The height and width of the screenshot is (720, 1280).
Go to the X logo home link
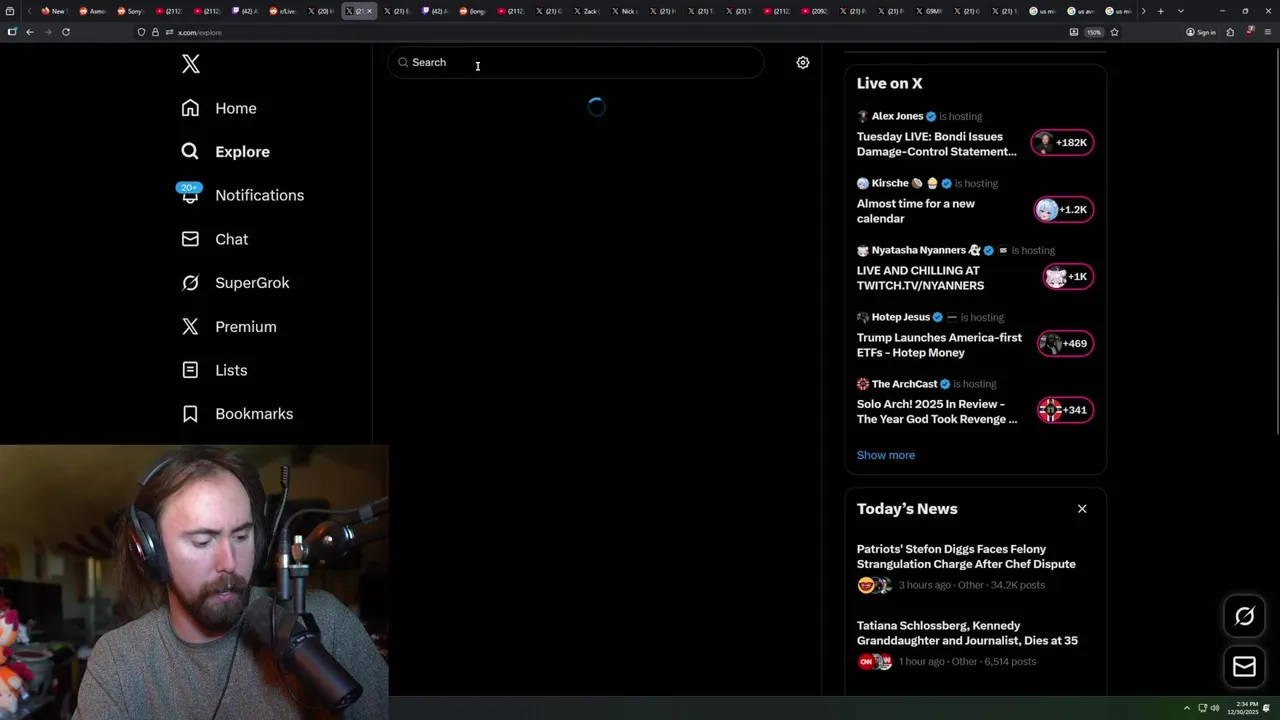(191, 65)
